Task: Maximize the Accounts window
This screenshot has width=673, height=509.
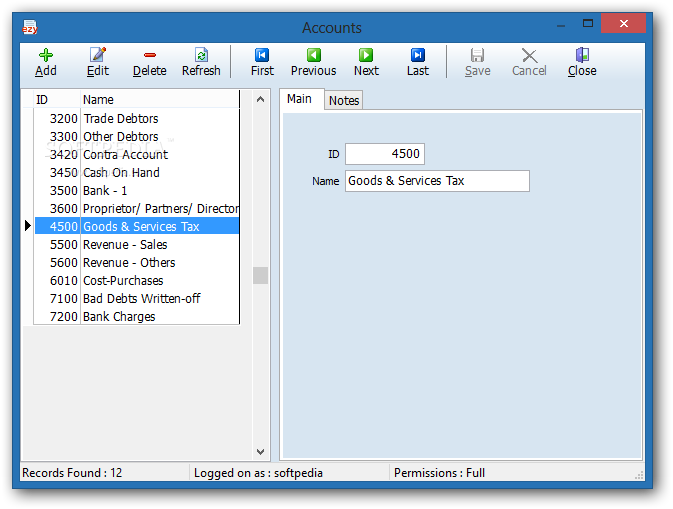Action: click(588, 24)
